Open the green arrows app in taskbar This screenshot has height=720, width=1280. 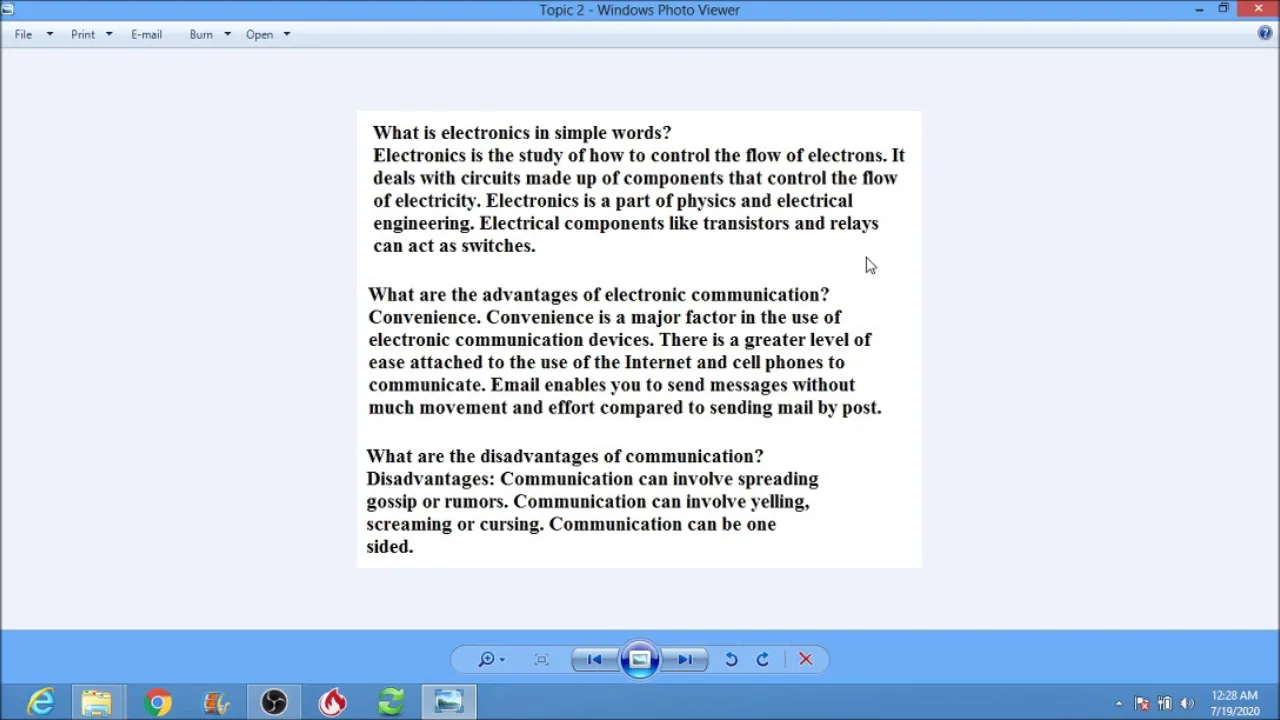[390, 703]
